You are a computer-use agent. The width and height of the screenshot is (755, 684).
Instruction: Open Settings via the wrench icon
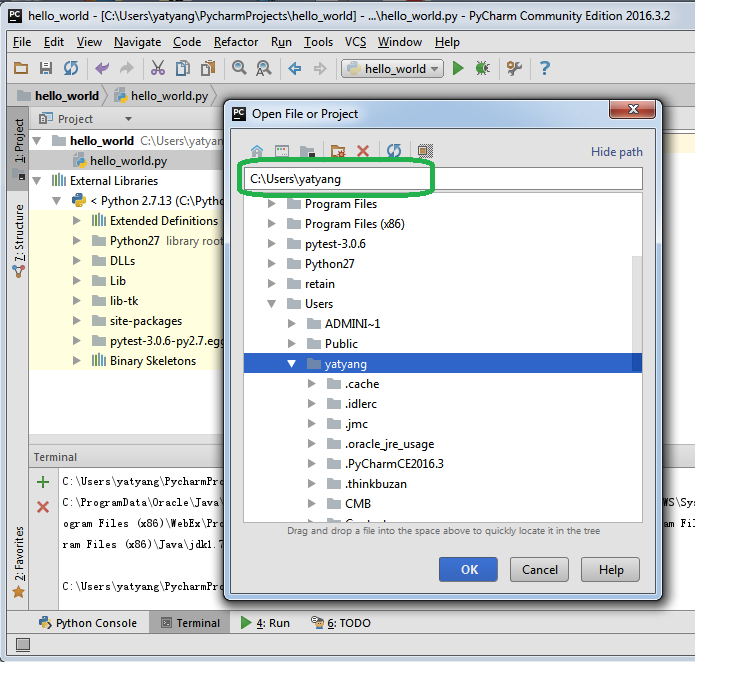[x=514, y=68]
